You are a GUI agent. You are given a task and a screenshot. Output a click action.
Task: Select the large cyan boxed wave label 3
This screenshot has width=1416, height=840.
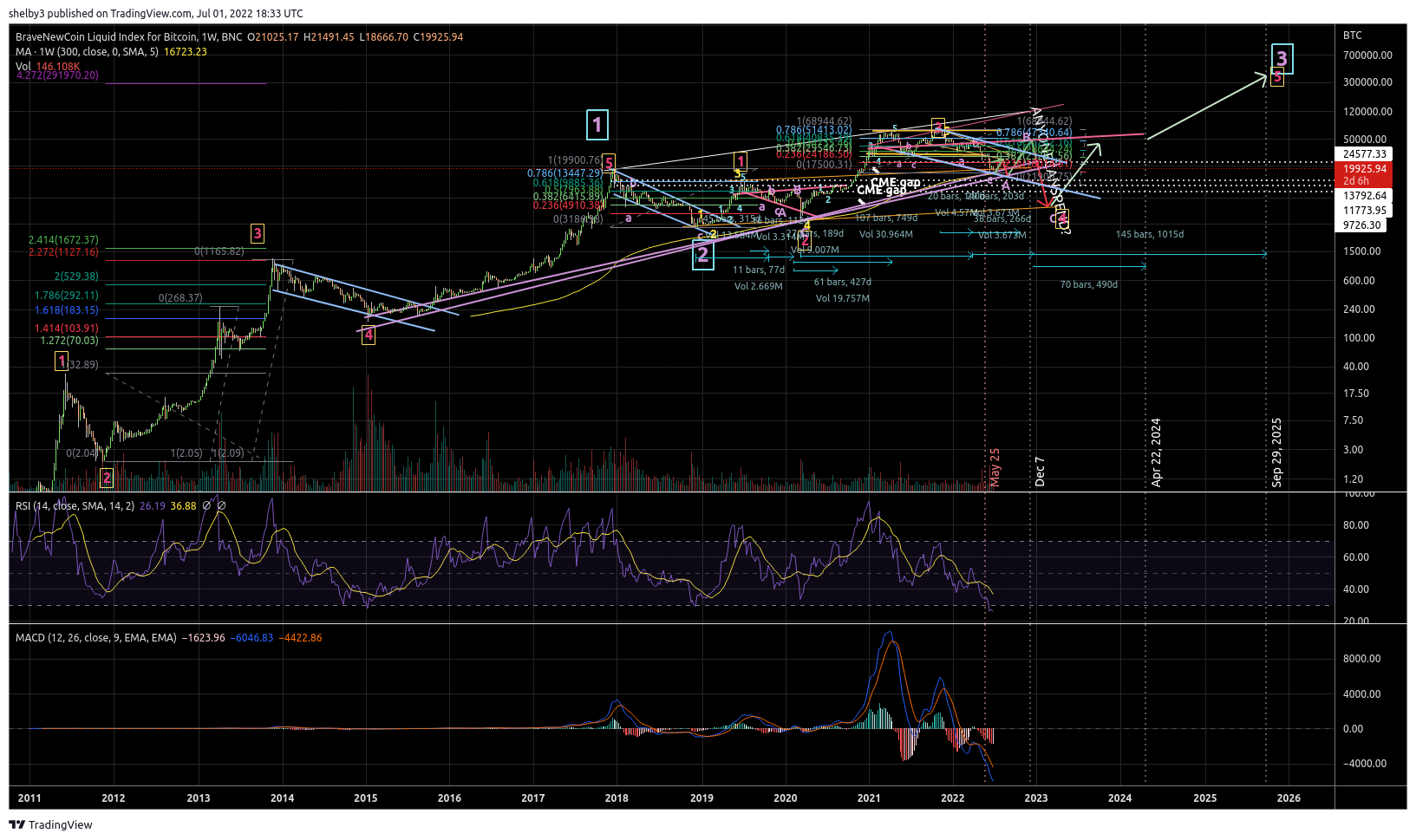tap(1282, 59)
